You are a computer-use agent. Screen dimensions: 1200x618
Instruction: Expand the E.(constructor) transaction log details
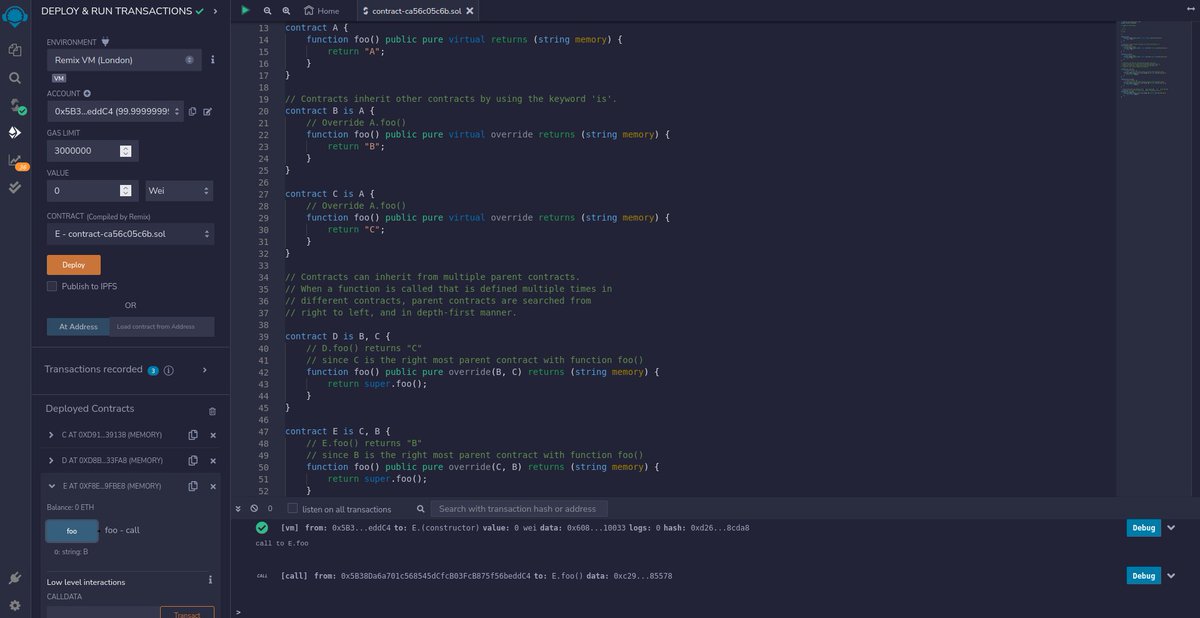(1171, 527)
